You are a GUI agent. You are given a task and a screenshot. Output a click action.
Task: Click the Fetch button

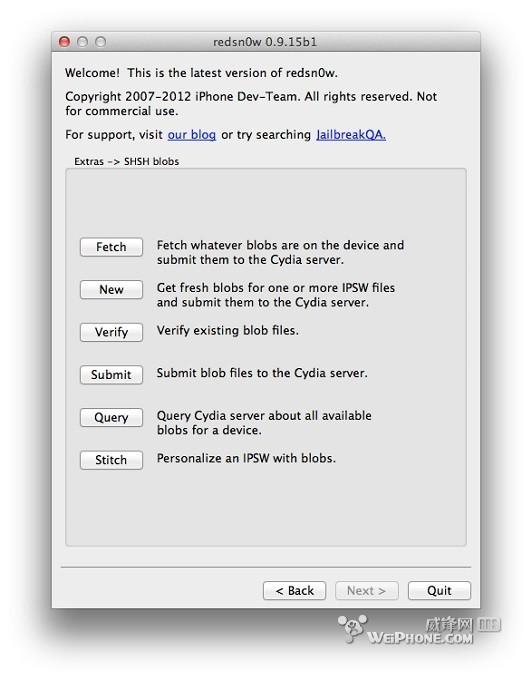(111, 247)
